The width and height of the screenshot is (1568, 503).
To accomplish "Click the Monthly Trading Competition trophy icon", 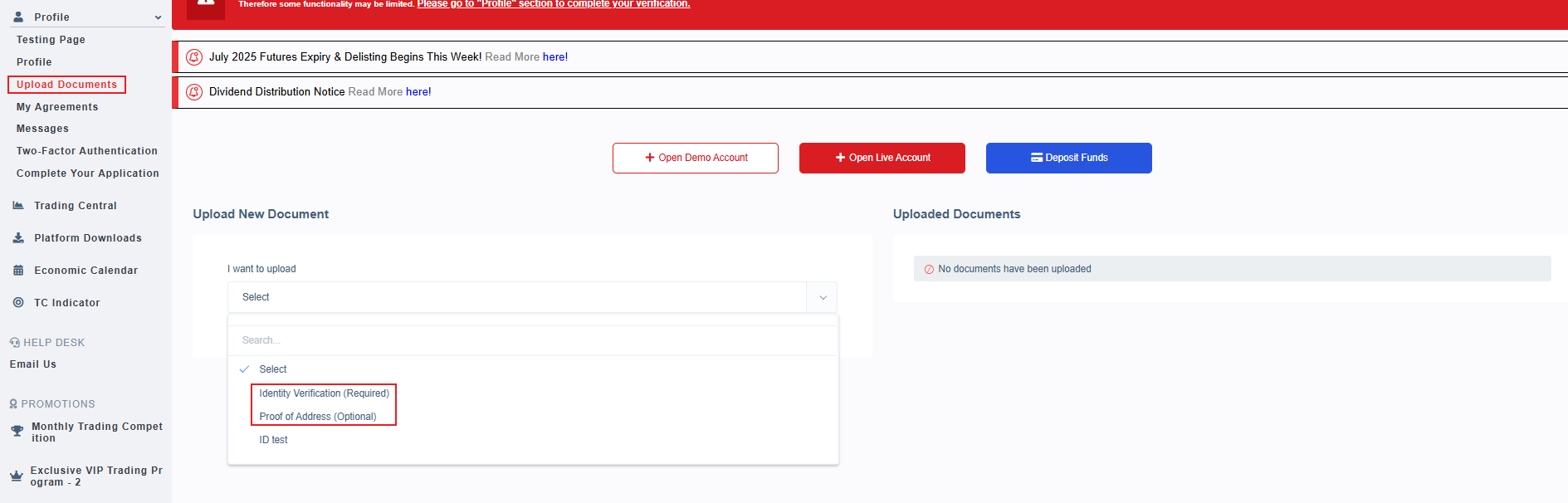I will click(17, 431).
